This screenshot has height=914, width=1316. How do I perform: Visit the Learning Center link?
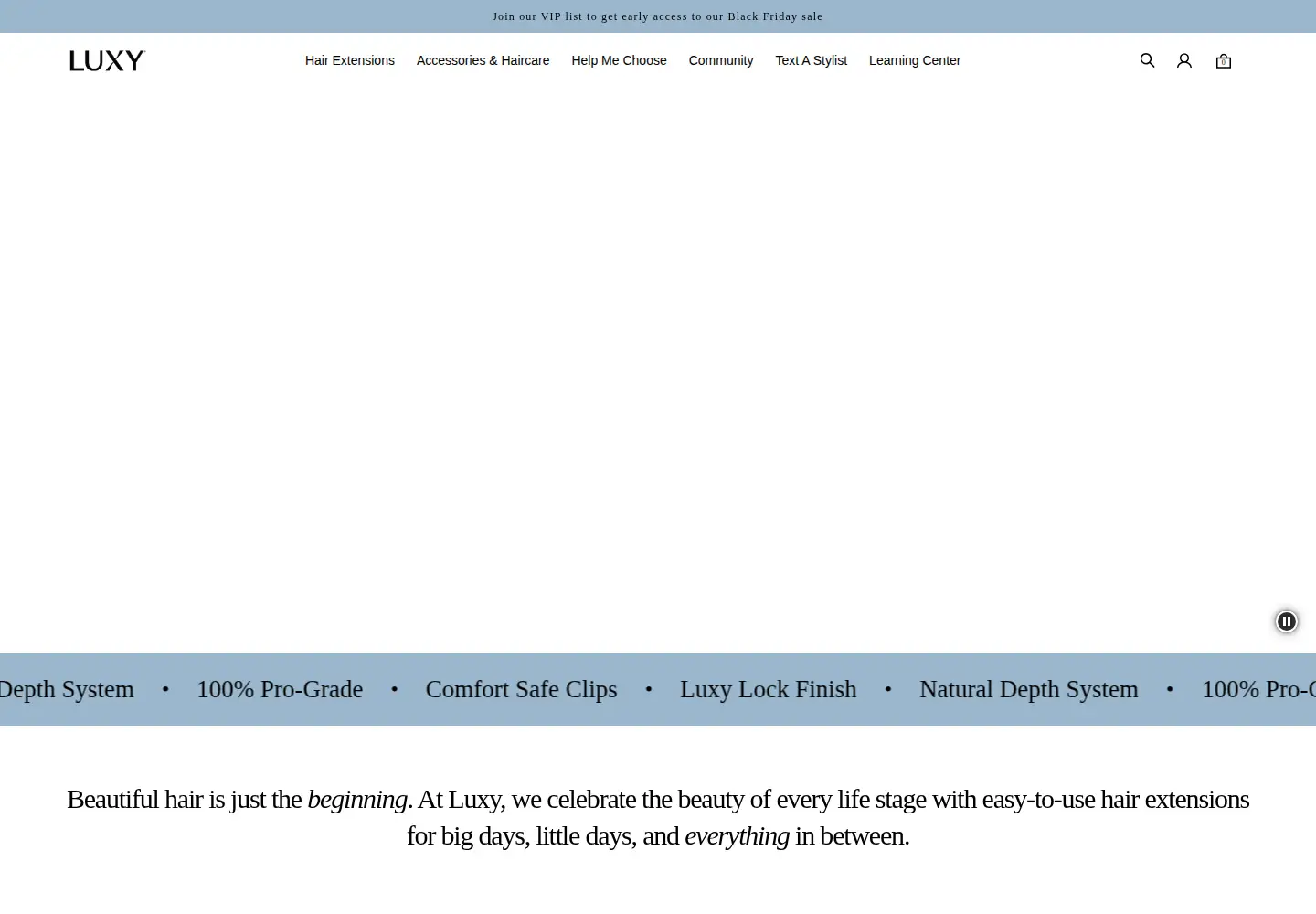point(915,60)
